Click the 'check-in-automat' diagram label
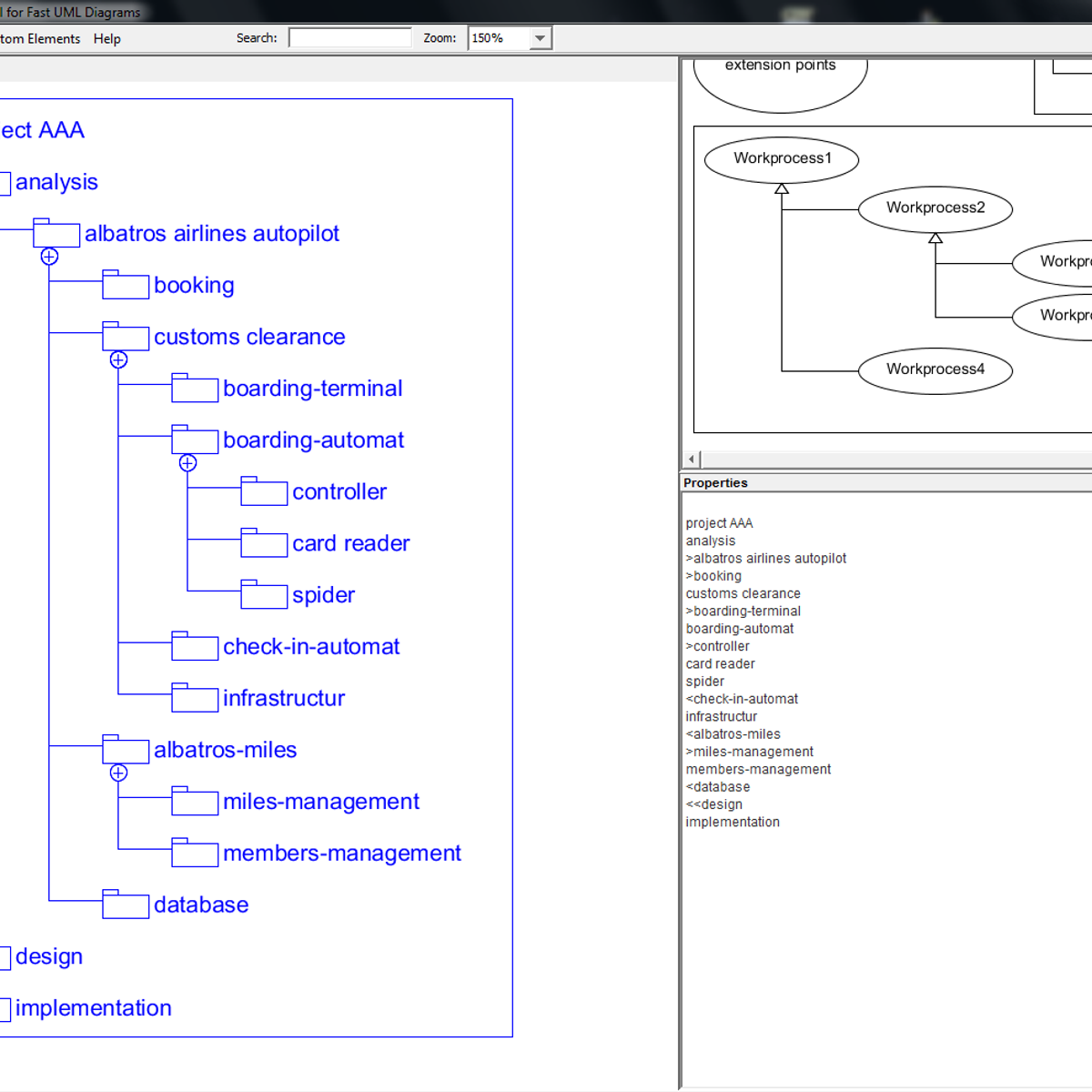Viewport: 1092px width, 1092px height. point(311,646)
